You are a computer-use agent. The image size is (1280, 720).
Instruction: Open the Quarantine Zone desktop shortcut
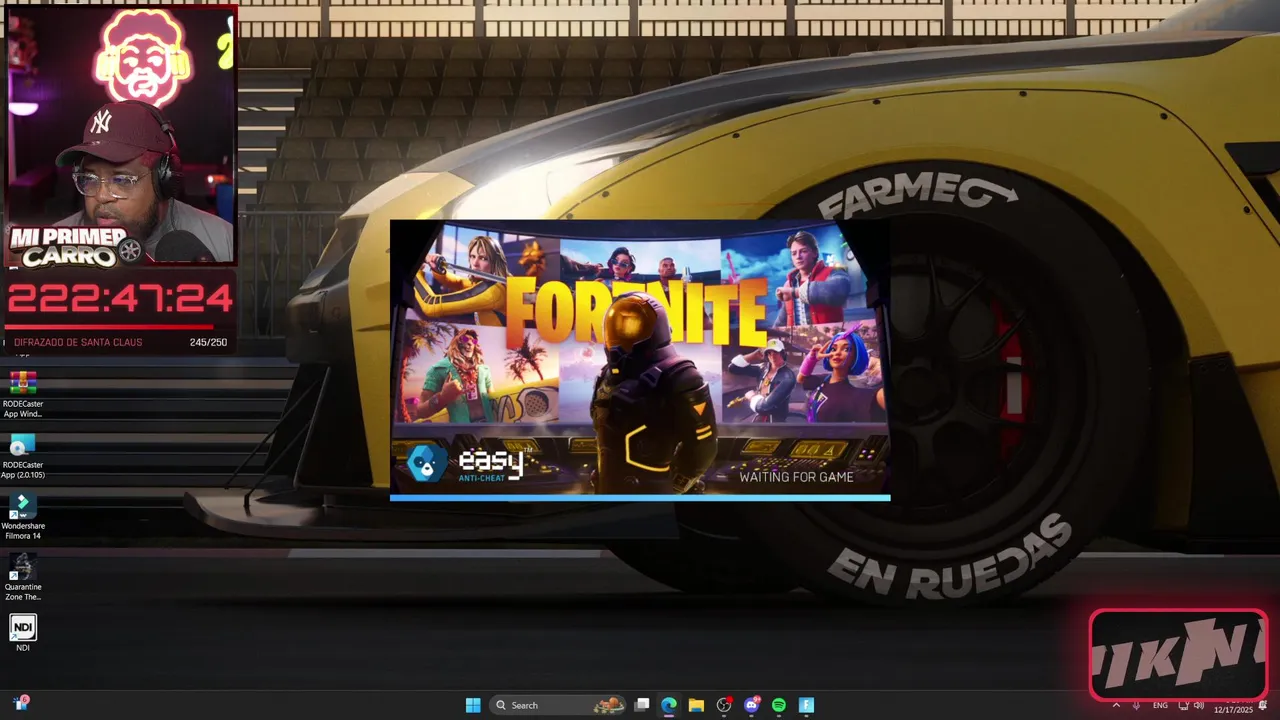[23, 577]
